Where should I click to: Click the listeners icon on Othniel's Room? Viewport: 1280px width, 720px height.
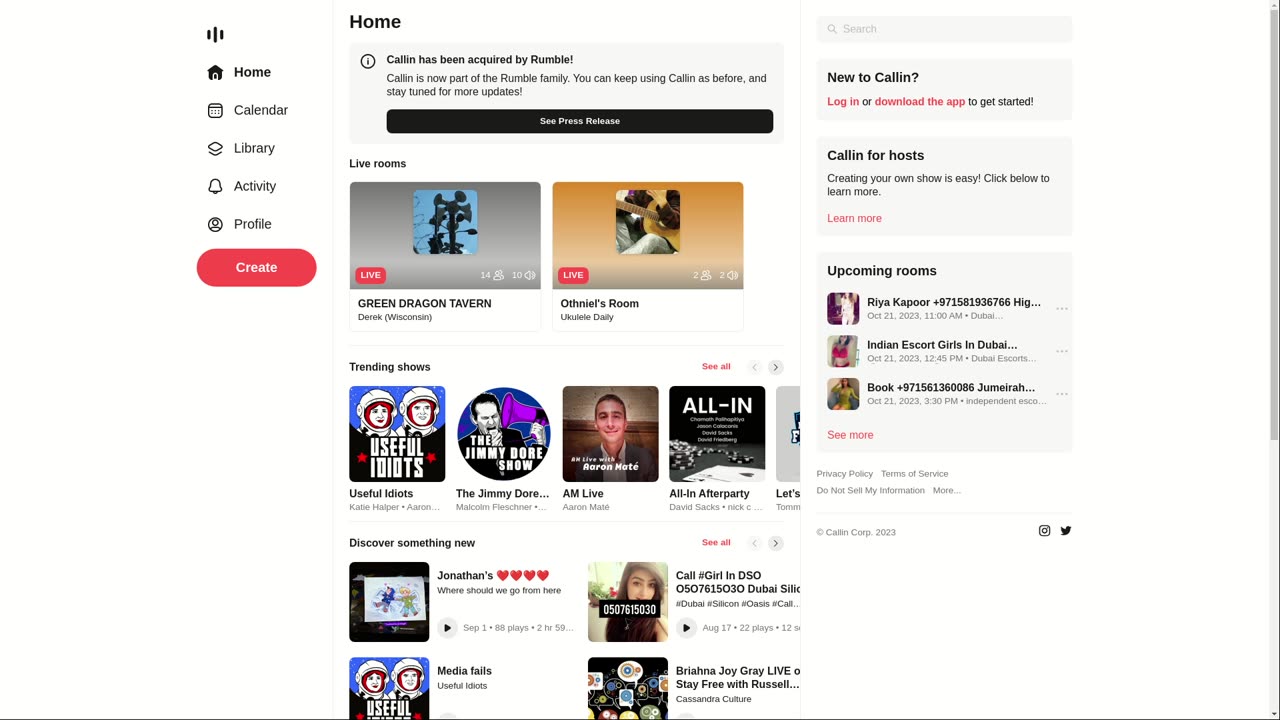(x=706, y=275)
